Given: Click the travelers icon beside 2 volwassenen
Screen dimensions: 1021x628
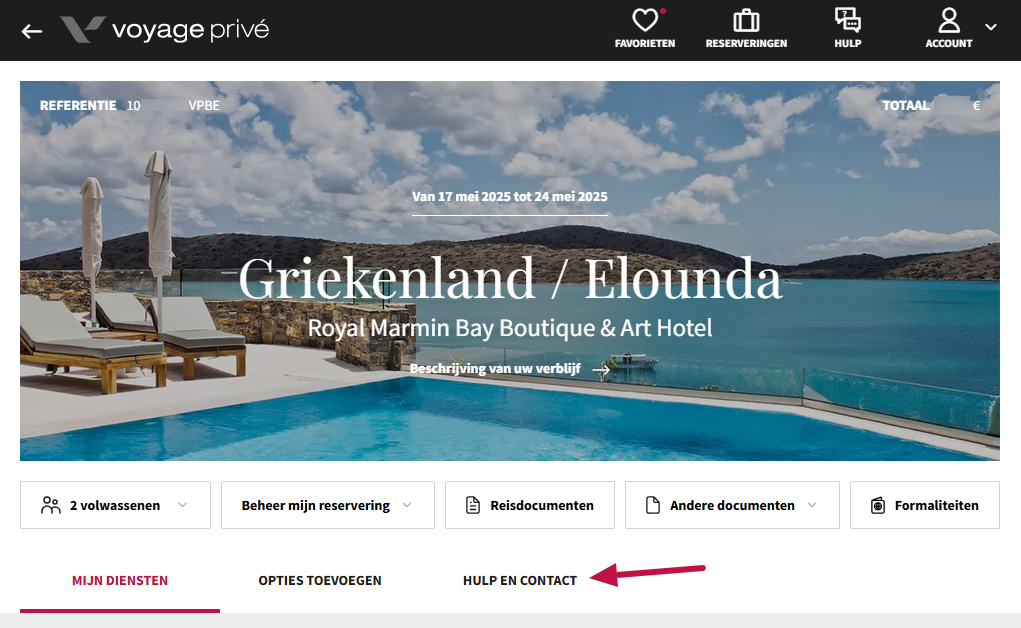Looking at the screenshot, I should (51, 505).
